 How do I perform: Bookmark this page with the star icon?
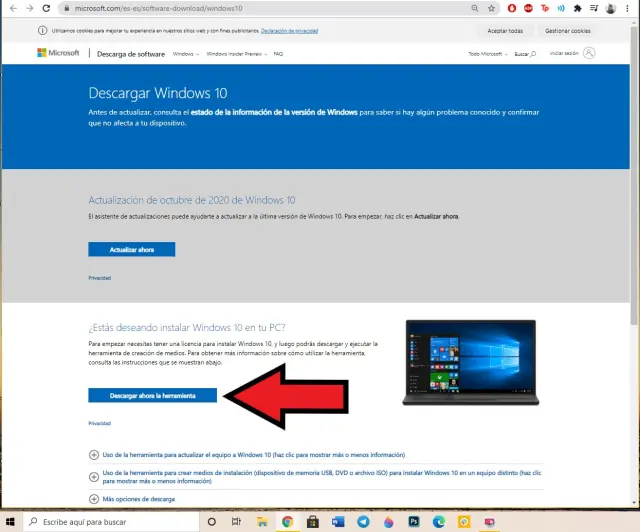(491, 8)
